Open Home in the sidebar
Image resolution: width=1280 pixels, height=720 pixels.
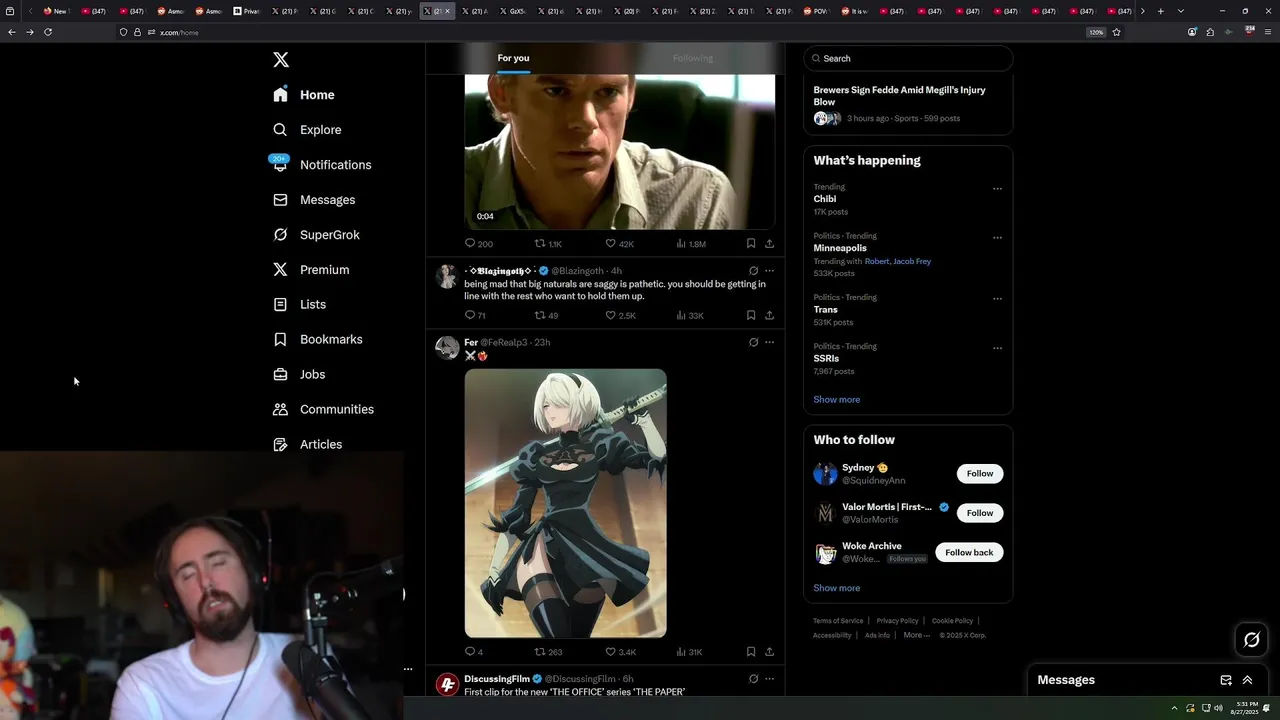[304, 95]
